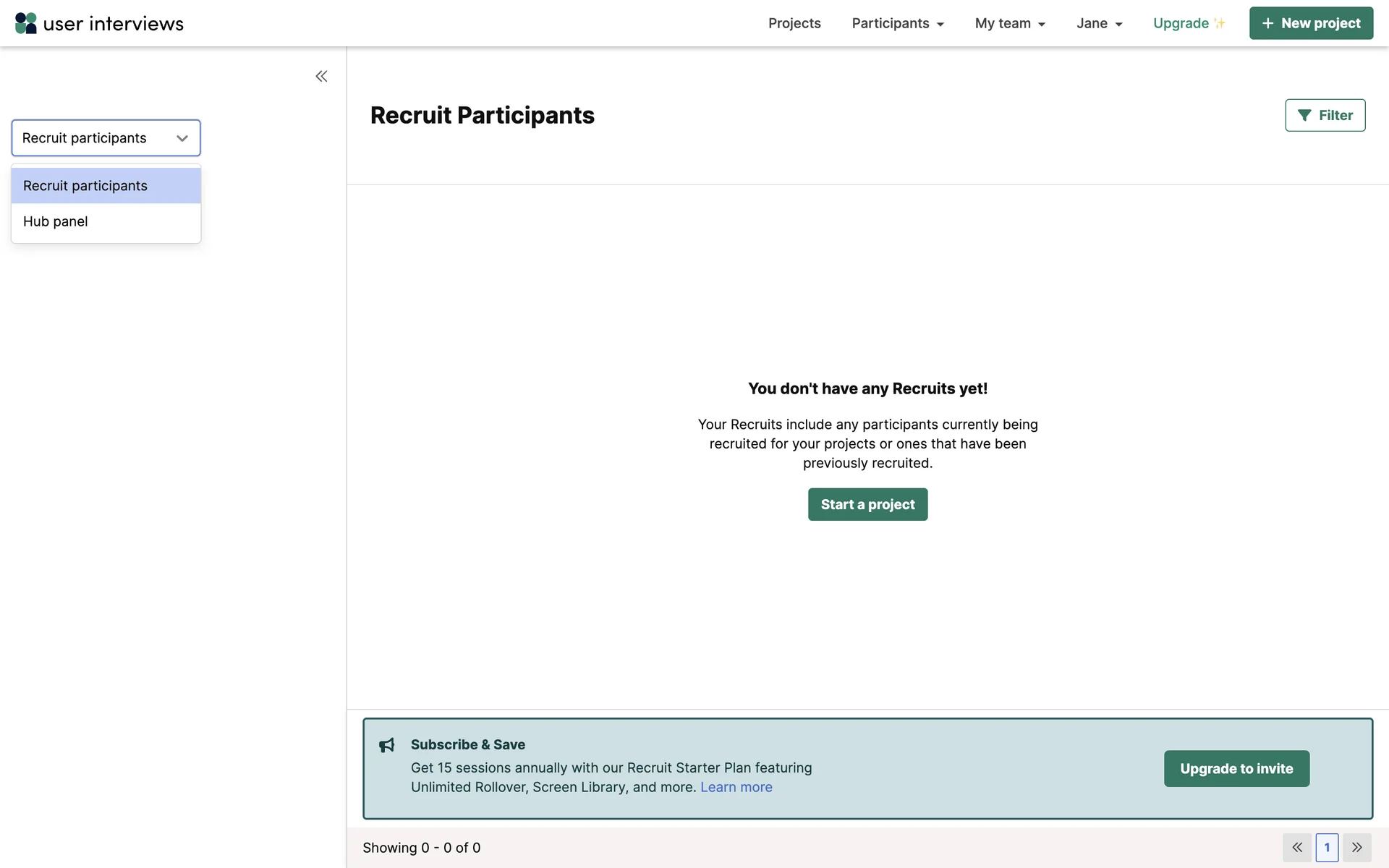The height and width of the screenshot is (868, 1389).
Task: Open the Participants dropdown menu
Action: (x=898, y=23)
